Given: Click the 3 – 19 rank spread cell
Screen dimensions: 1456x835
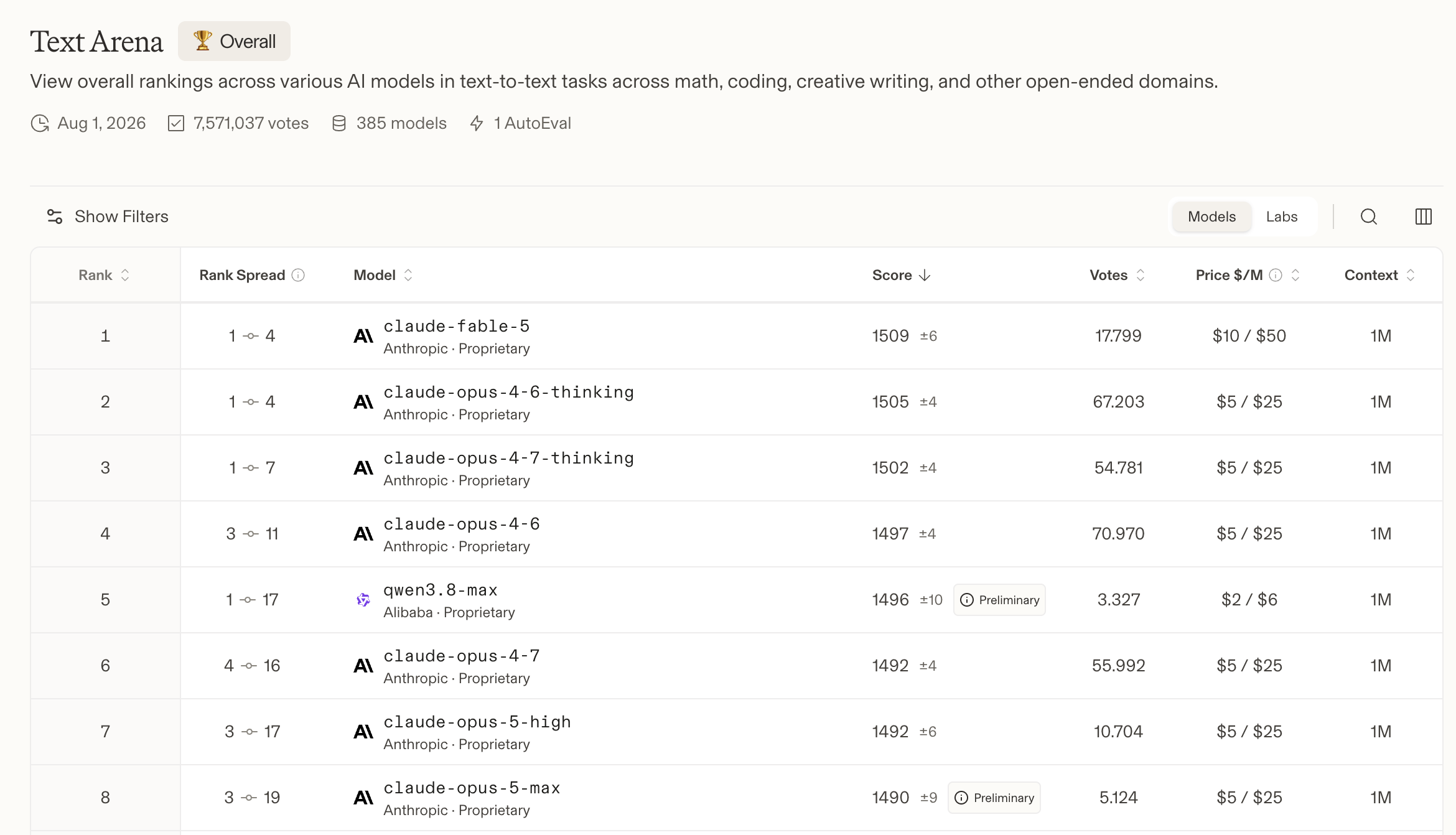Looking at the screenshot, I should coord(252,798).
